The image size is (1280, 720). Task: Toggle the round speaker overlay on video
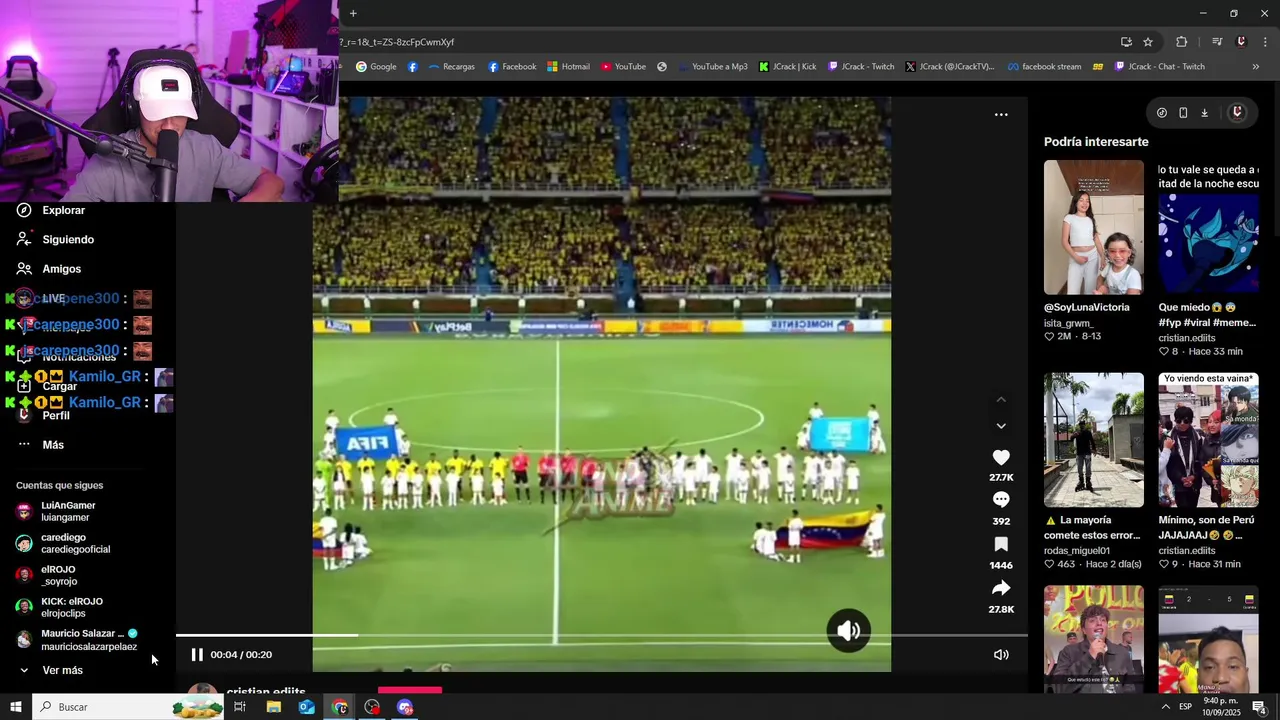pos(849,631)
